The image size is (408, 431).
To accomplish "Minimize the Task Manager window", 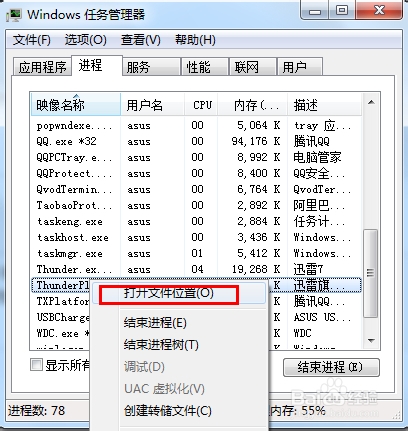I will [x=315, y=11].
